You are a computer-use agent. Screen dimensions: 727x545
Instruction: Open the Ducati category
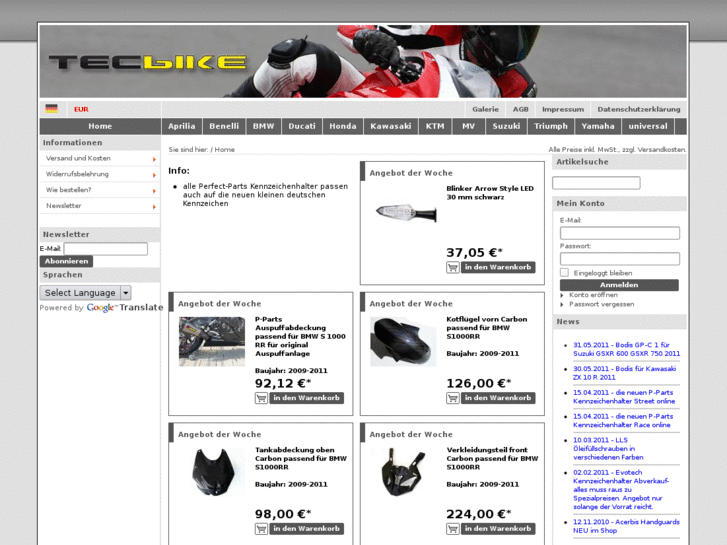[x=302, y=126]
